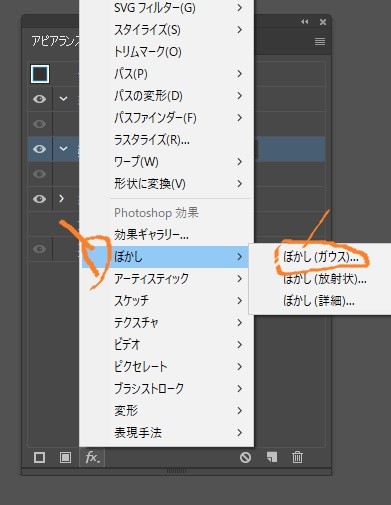Open ビデオ submenu
This screenshot has width=391, height=505.
pyautogui.click(x=166, y=345)
